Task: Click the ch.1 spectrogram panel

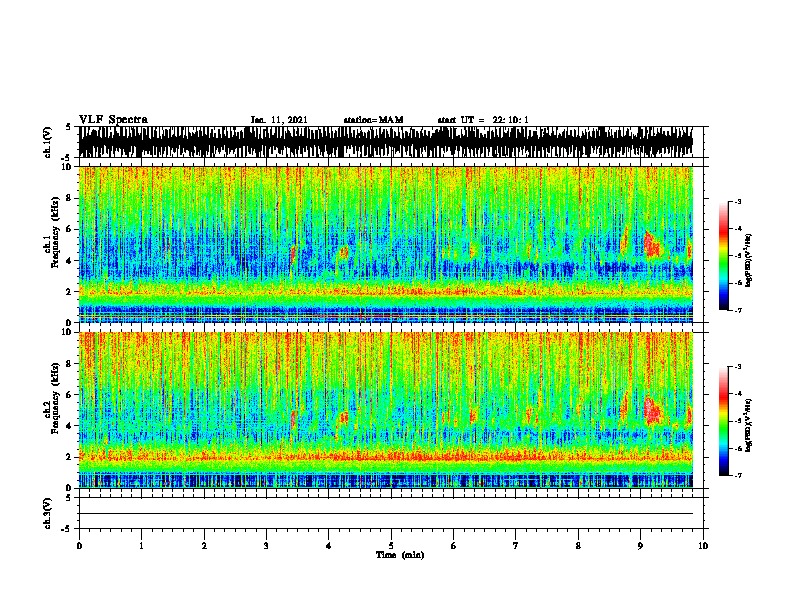Action: [386, 244]
